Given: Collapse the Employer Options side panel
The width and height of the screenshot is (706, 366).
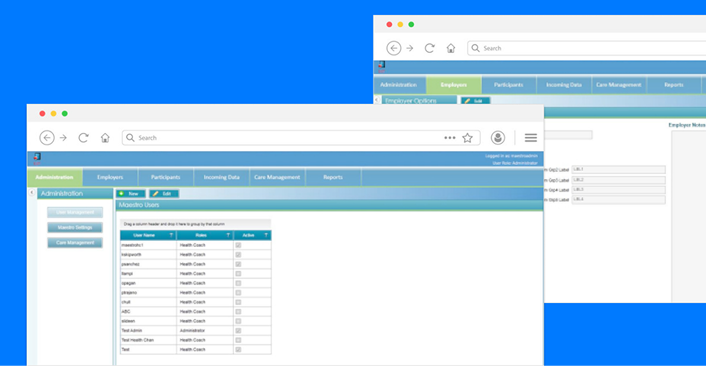Looking at the screenshot, I should [x=377, y=100].
